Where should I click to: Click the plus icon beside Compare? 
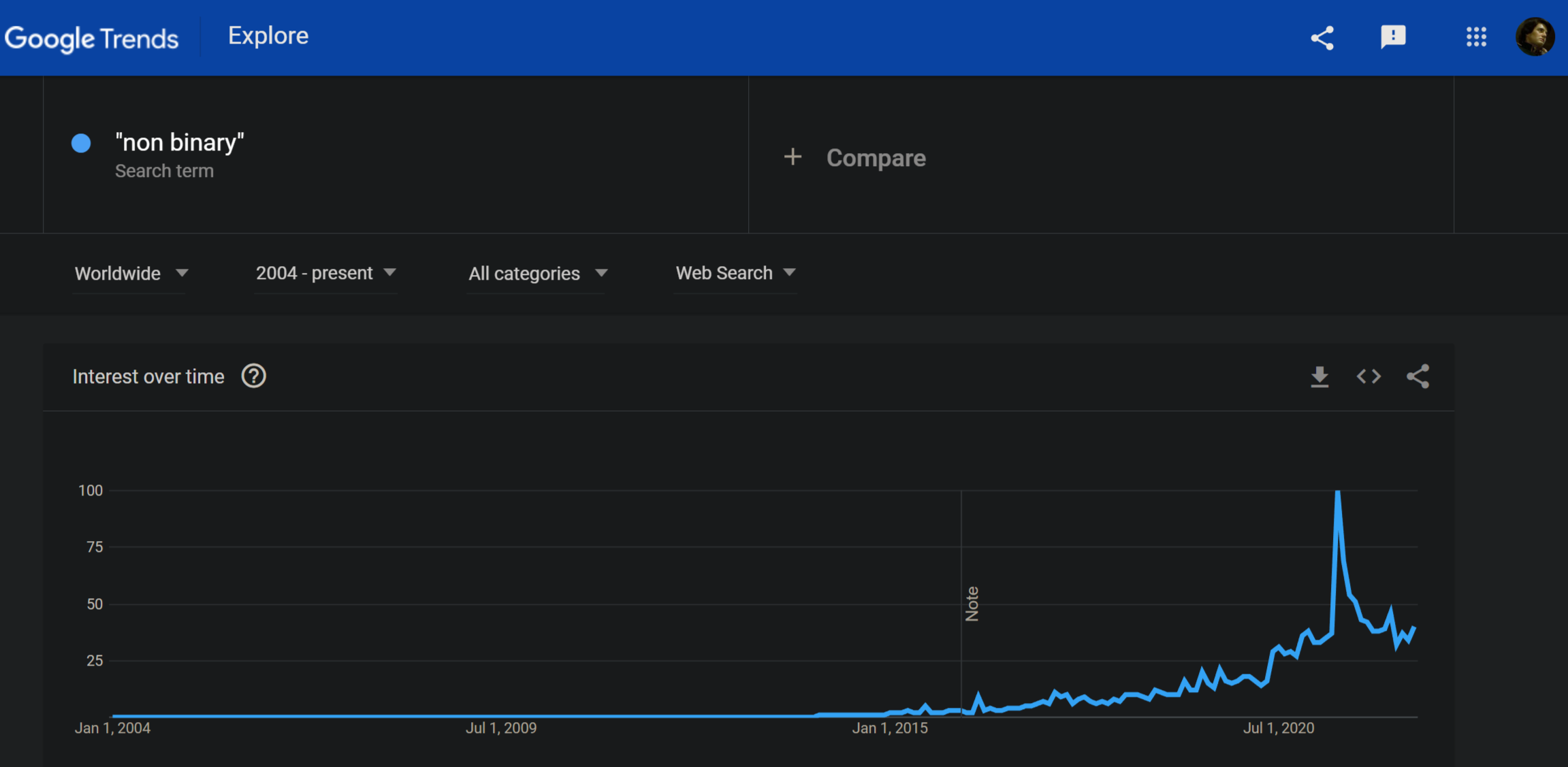792,157
